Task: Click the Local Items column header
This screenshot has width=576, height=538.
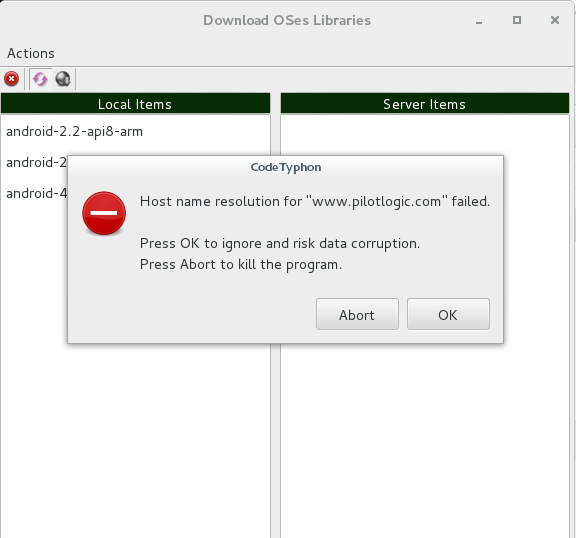Action: 135,104
